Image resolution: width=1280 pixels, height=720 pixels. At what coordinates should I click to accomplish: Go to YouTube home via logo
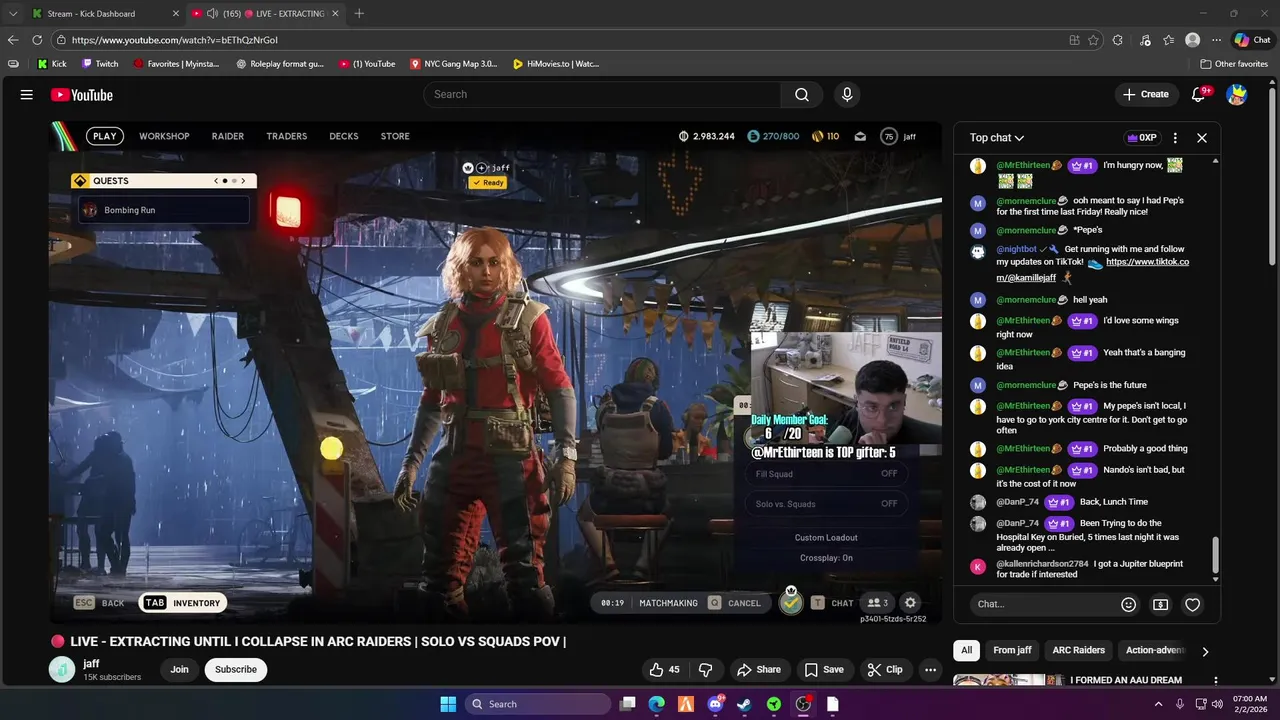(82, 95)
